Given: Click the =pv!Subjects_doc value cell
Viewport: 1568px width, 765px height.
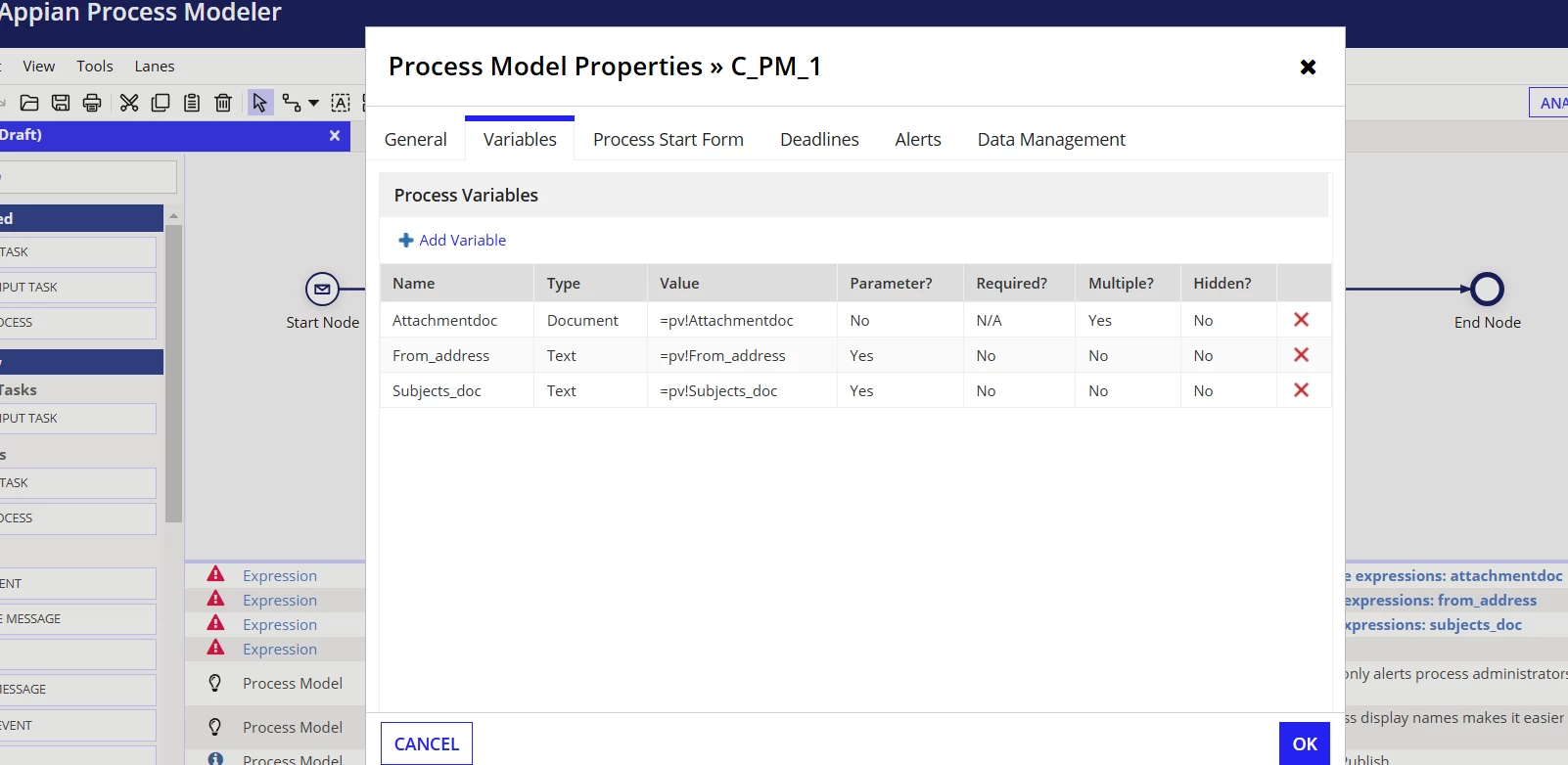Looking at the screenshot, I should pyautogui.click(x=718, y=390).
